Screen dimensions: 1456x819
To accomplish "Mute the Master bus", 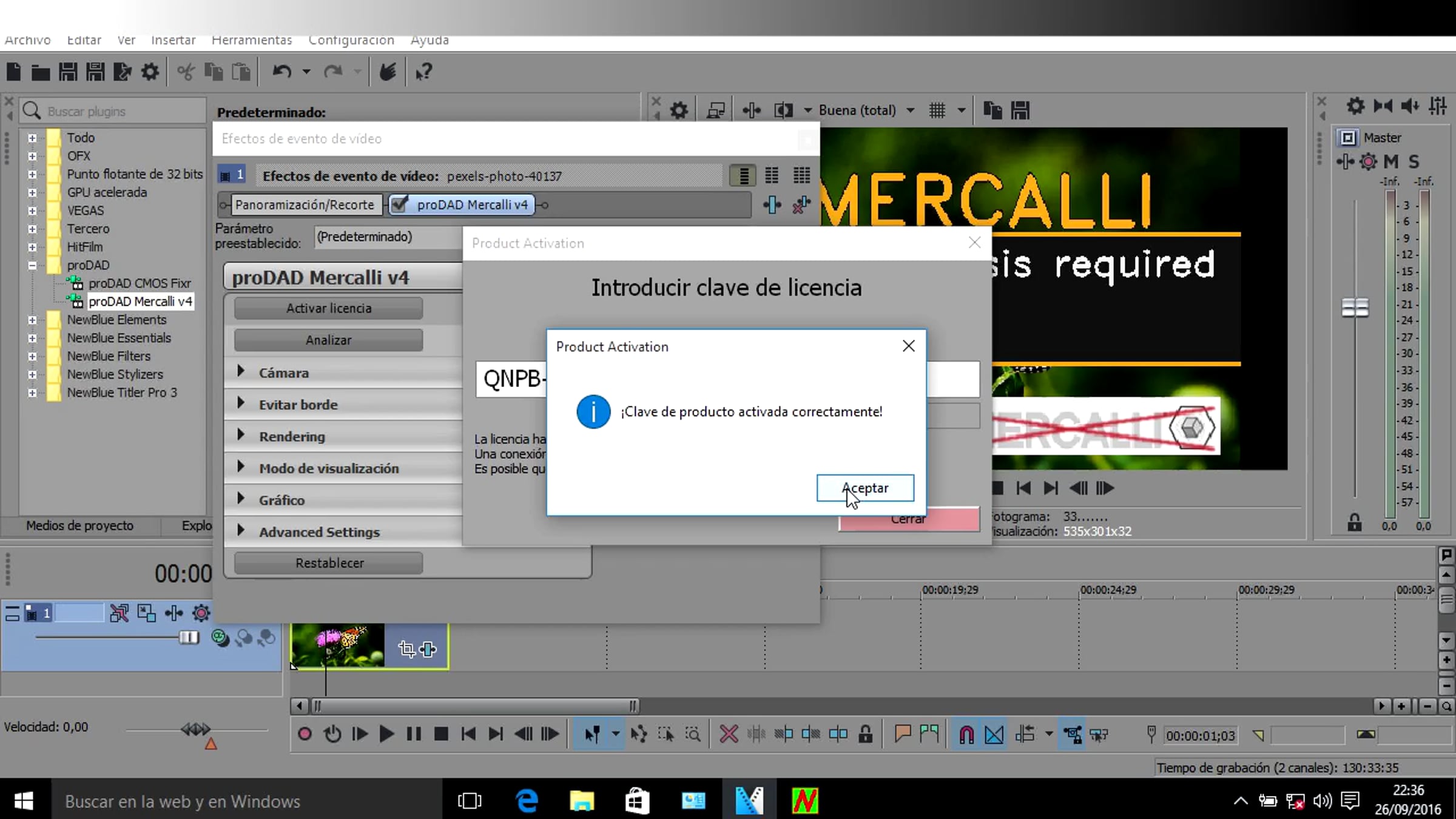I will point(1390,161).
